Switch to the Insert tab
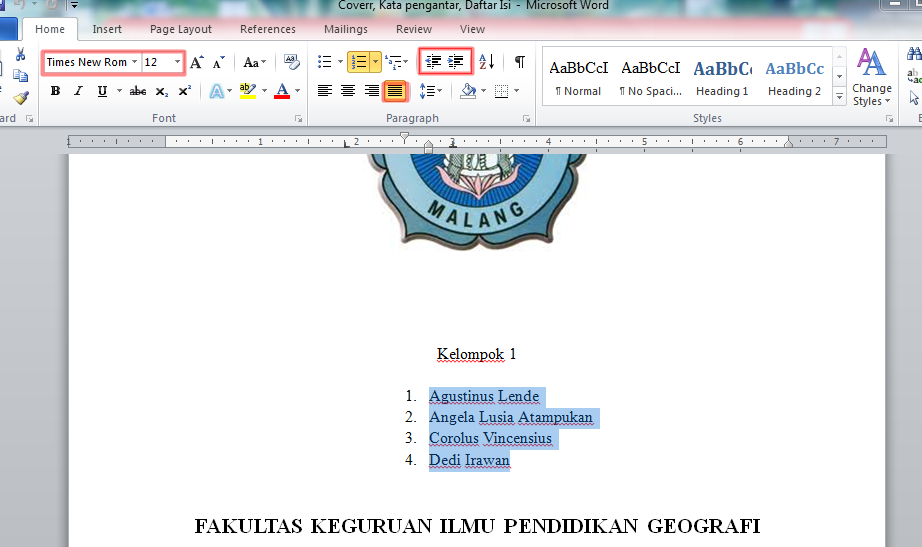 pyautogui.click(x=107, y=29)
